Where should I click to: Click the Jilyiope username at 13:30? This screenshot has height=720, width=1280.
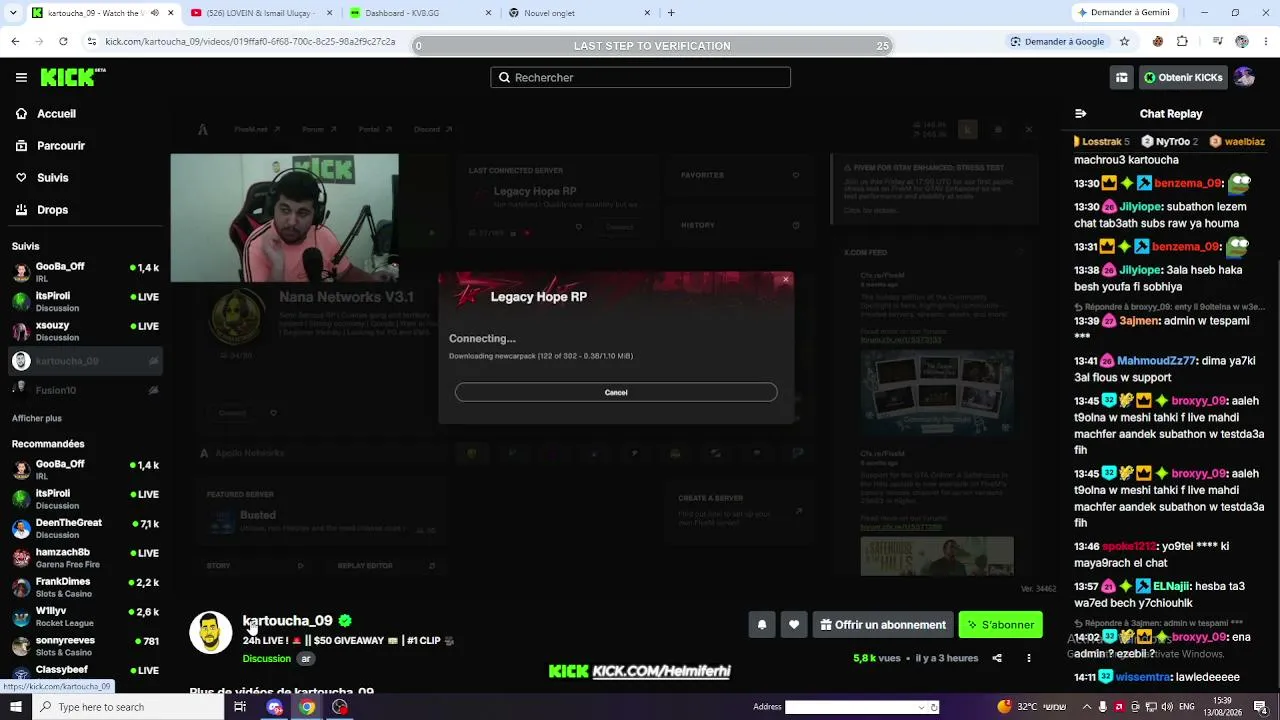(1141, 207)
